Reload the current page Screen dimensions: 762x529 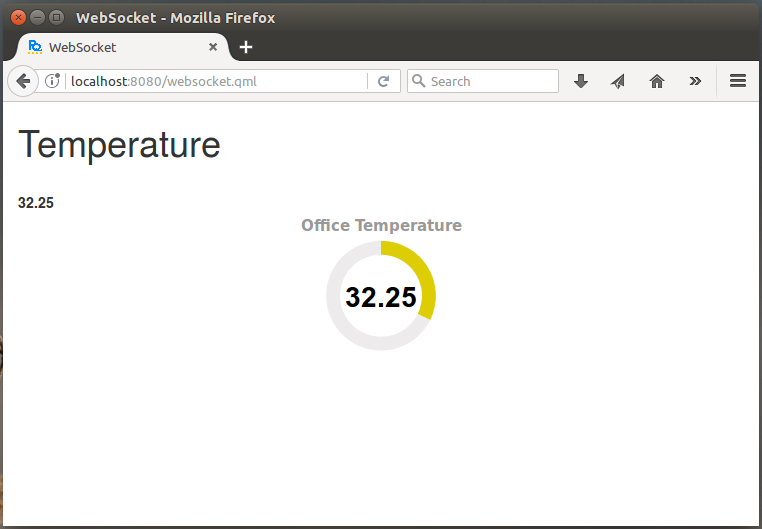pyautogui.click(x=383, y=81)
